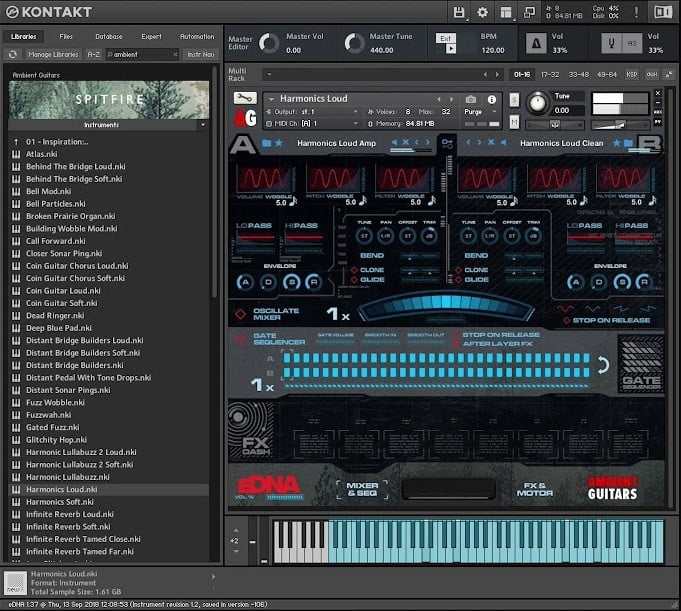Image resolution: width=681 pixels, height=611 pixels.
Task: Select the 33-48 rack page
Action: (x=579, y=75)
